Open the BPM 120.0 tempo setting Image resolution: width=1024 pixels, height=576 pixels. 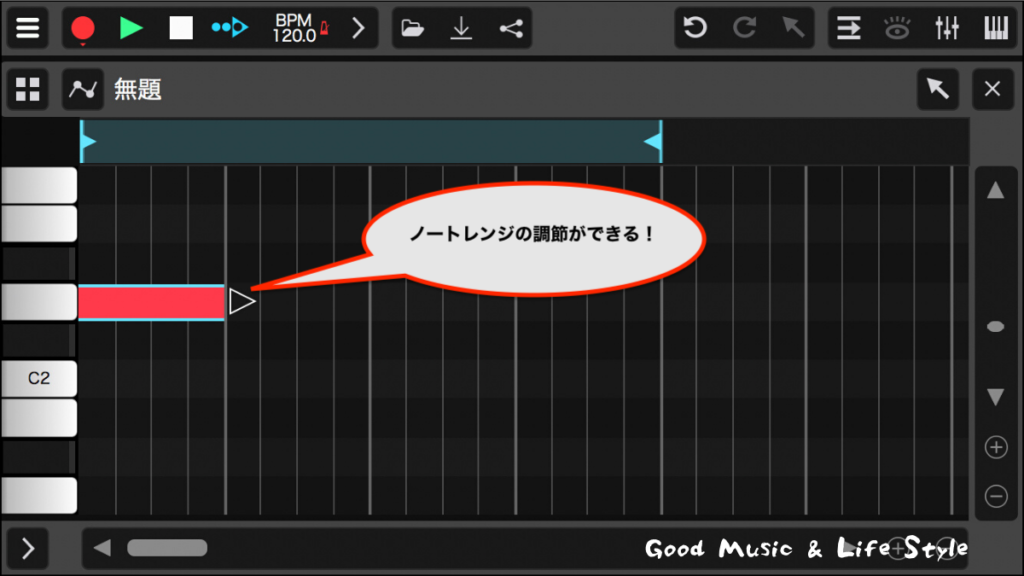294,29
